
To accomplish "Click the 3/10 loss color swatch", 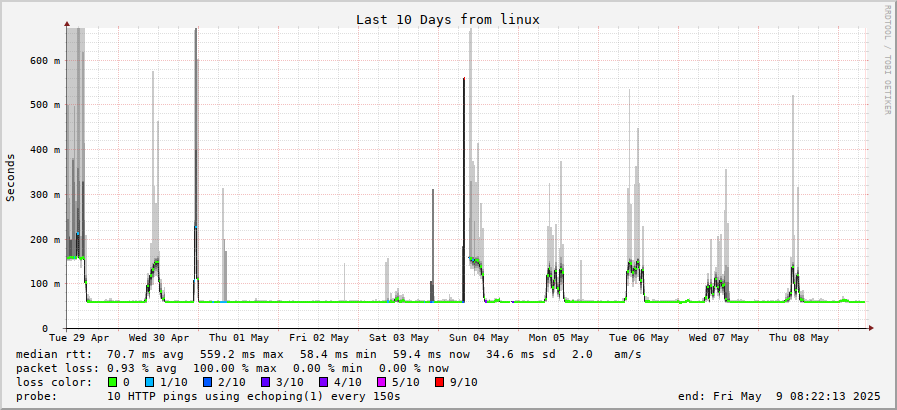I will pos(267,382).
